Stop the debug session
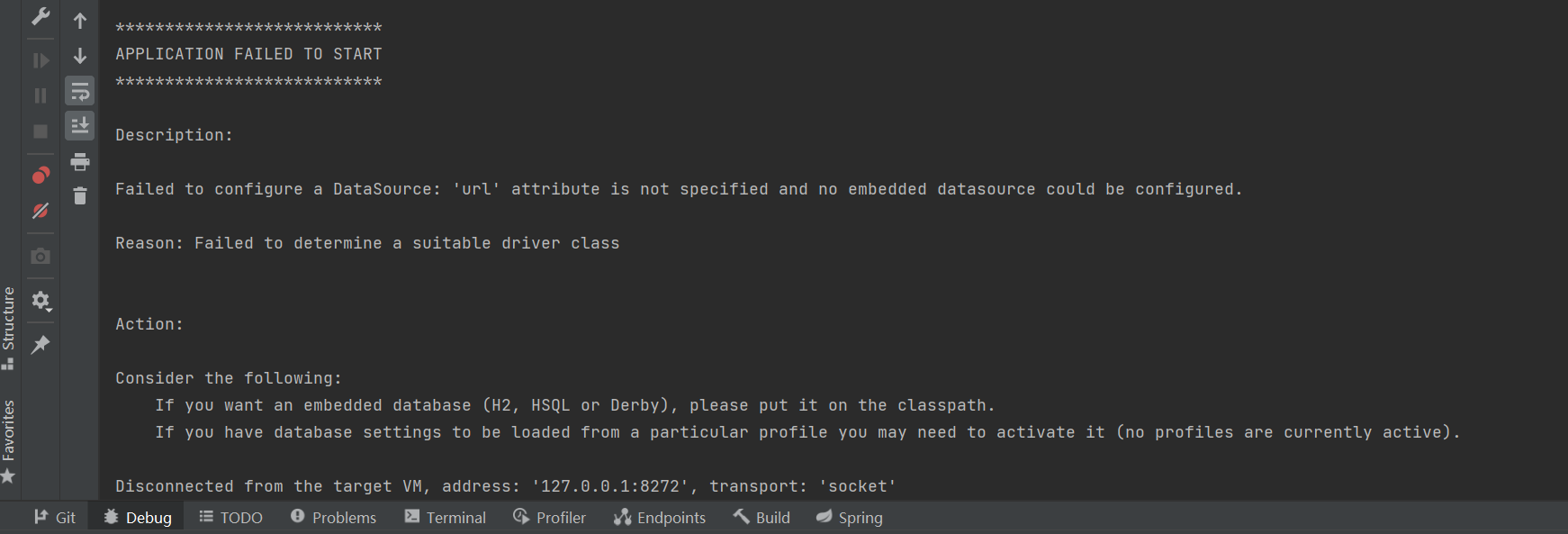The height and width of the screenshot is (534, 1568). coord(40,131)
